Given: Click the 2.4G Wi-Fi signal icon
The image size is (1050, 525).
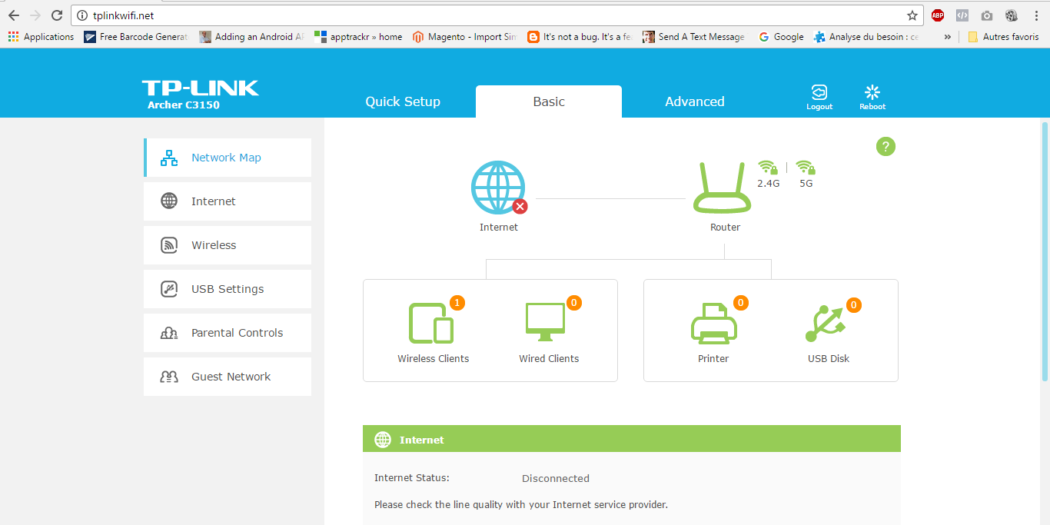Looking at the screenshot, I should click(768, 168).
